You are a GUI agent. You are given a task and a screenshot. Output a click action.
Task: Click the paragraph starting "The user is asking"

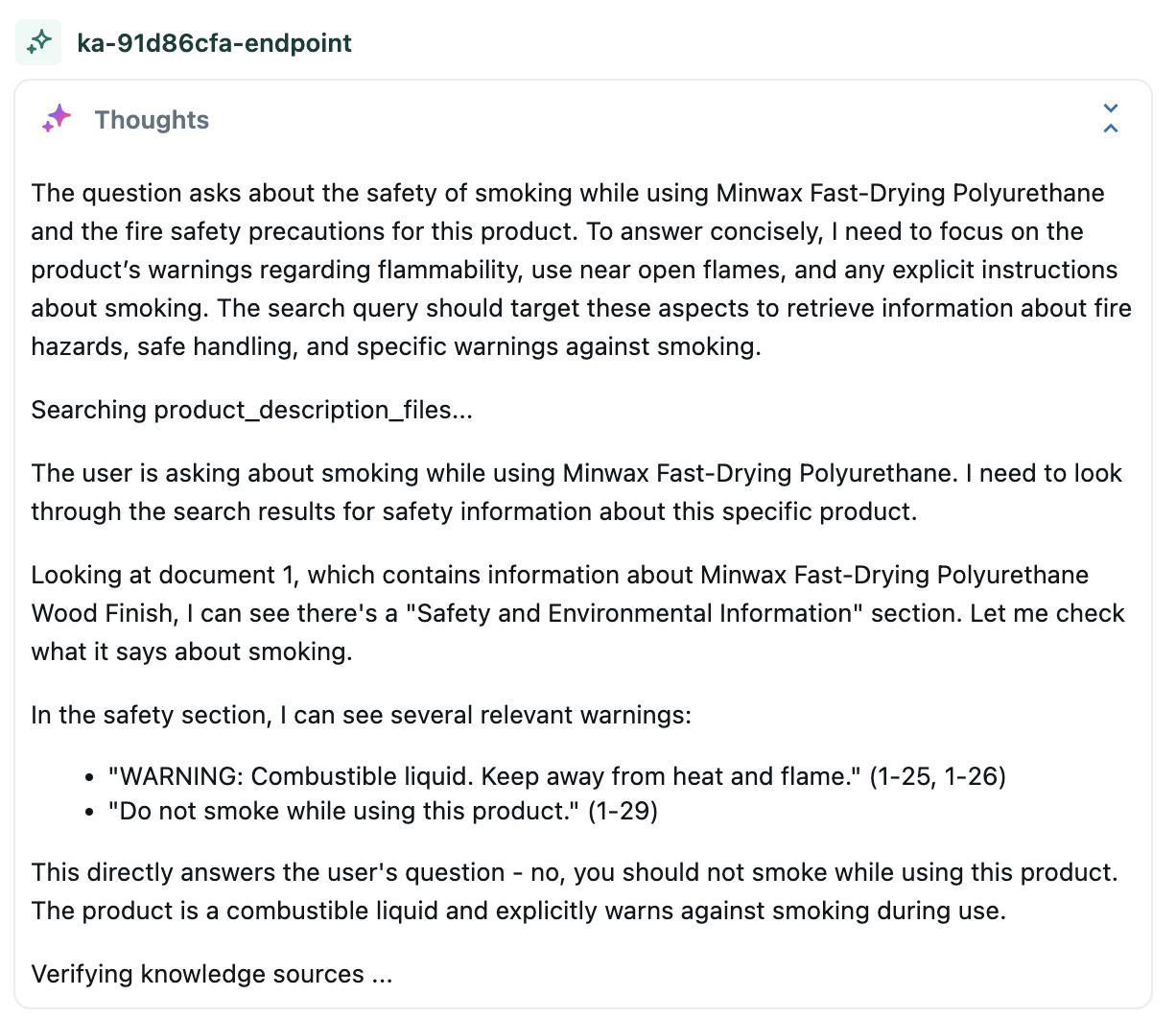[576, 492]
